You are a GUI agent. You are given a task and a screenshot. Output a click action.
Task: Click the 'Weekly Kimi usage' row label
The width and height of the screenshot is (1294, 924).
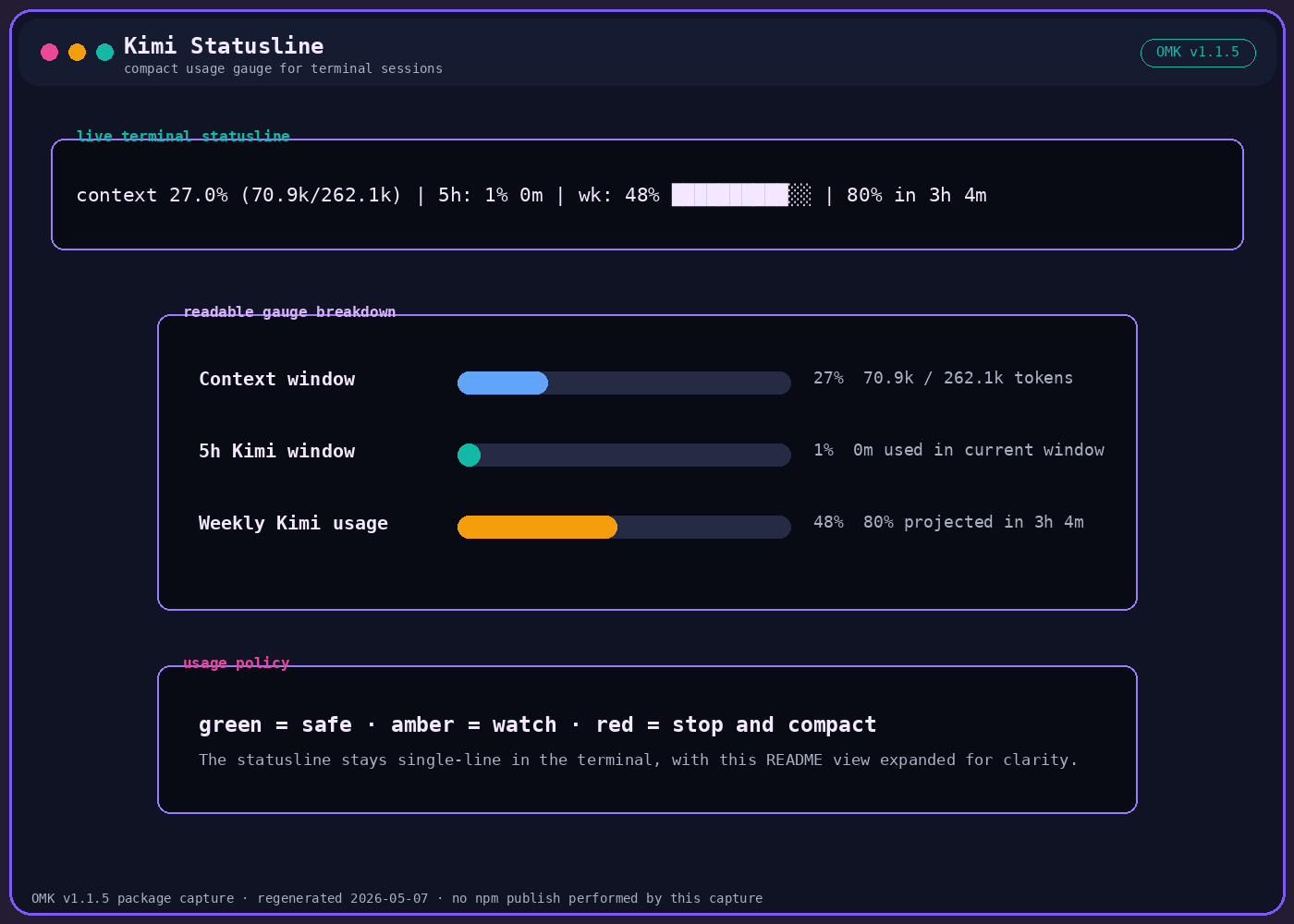[293, 523]
